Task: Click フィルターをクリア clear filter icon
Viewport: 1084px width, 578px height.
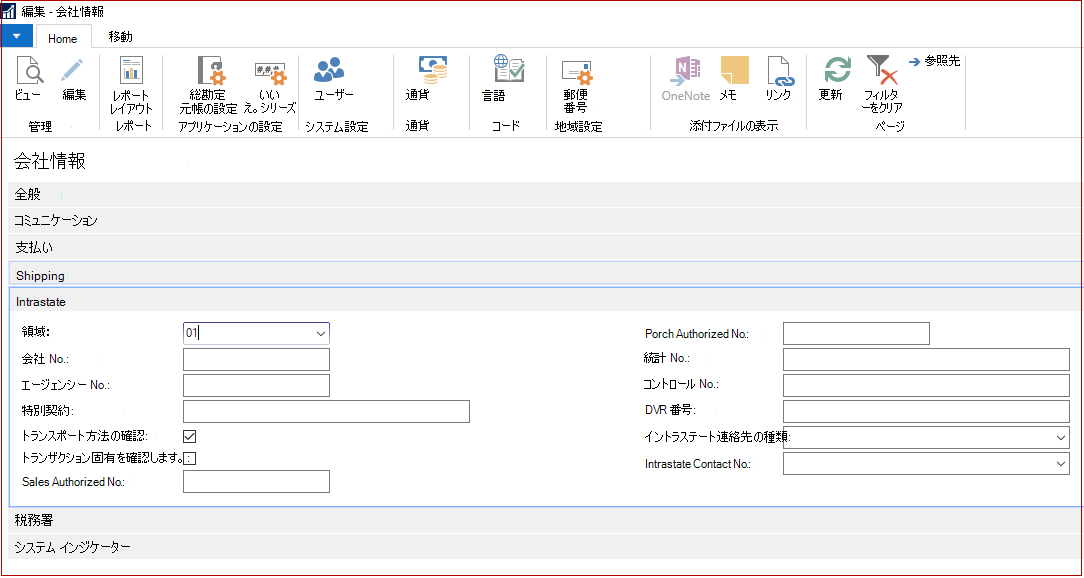Action: 881,71
